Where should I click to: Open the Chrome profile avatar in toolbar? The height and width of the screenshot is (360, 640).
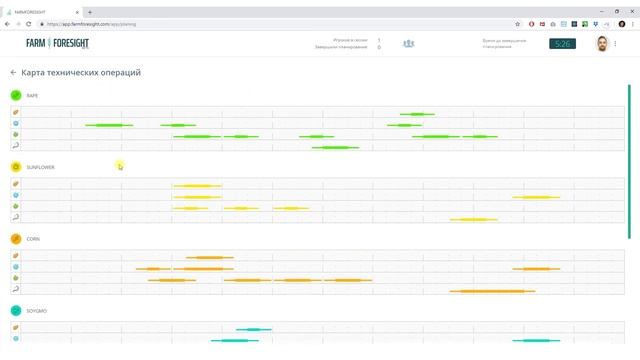pos(622,24)
